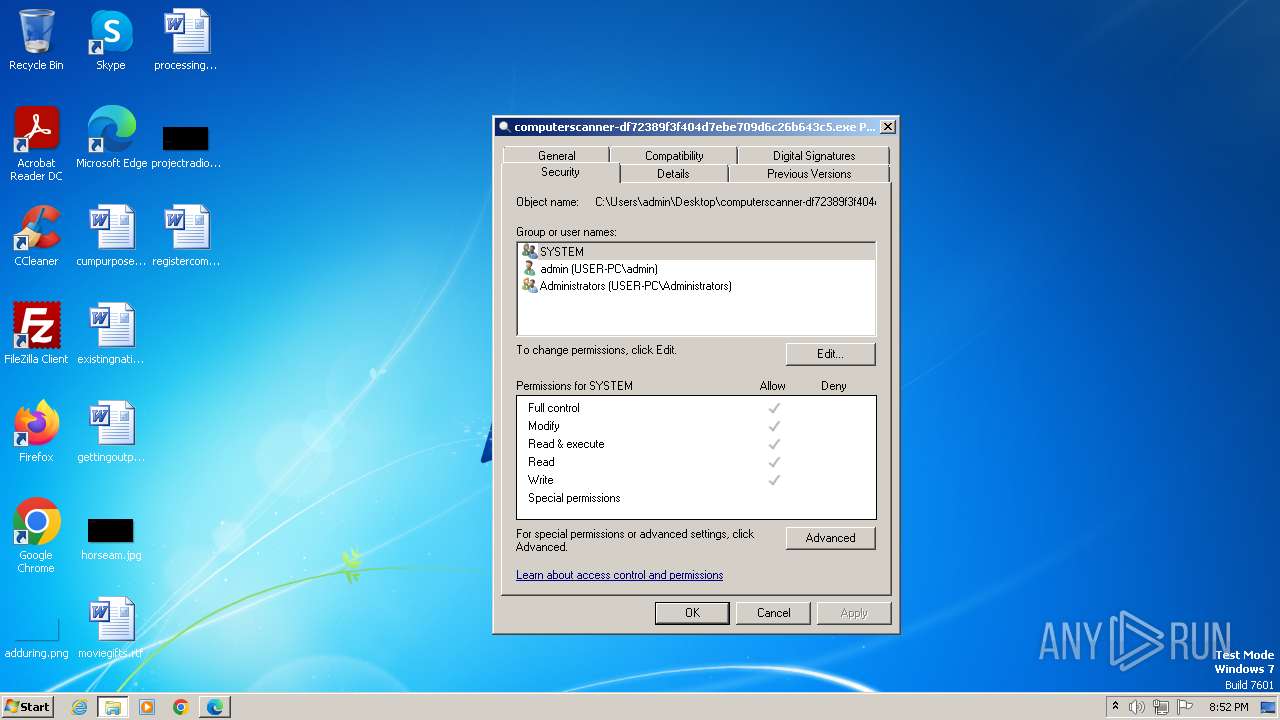
Task: Open Internet Explorer from taskbar
Action: pyautogui.click(x=79, y=707)
